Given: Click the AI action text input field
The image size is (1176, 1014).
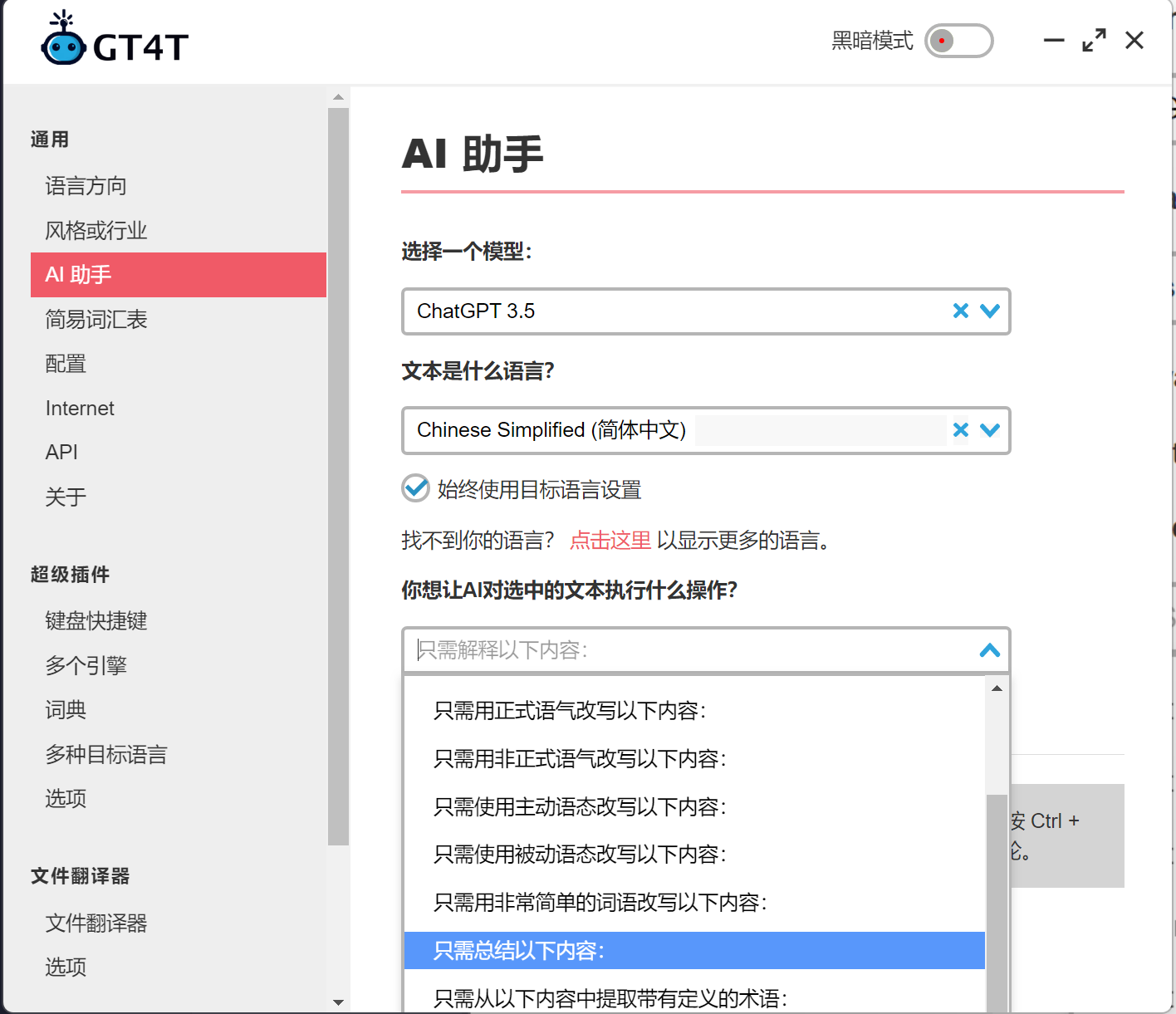Looking at the screenshot, I should tap(664, 651).
